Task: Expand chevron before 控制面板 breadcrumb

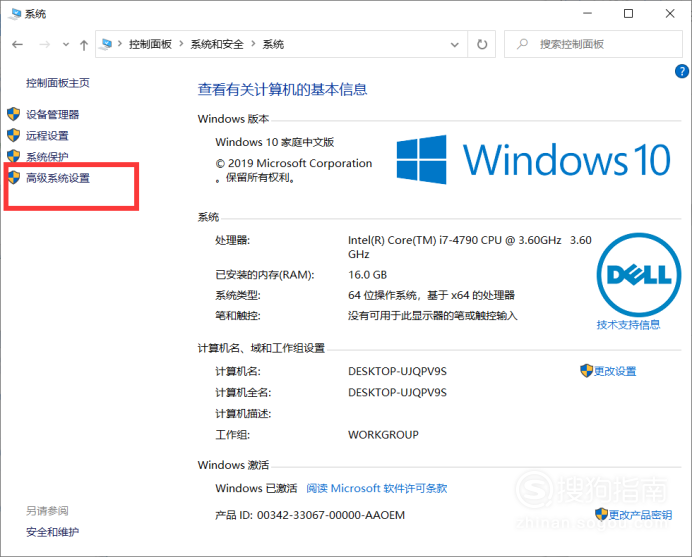Action: 120,44
